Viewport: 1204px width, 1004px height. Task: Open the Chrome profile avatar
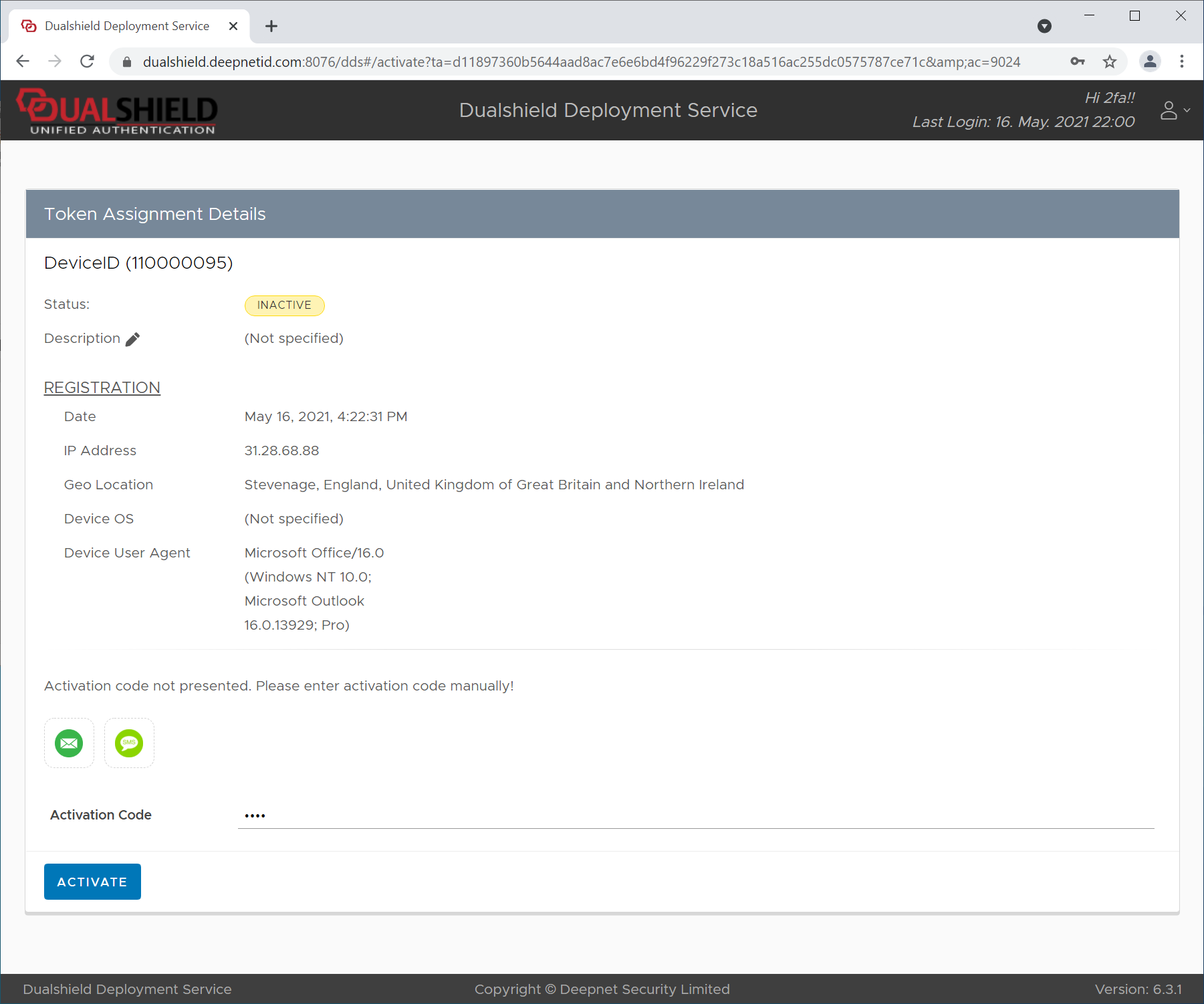[x=1150, y=62]
